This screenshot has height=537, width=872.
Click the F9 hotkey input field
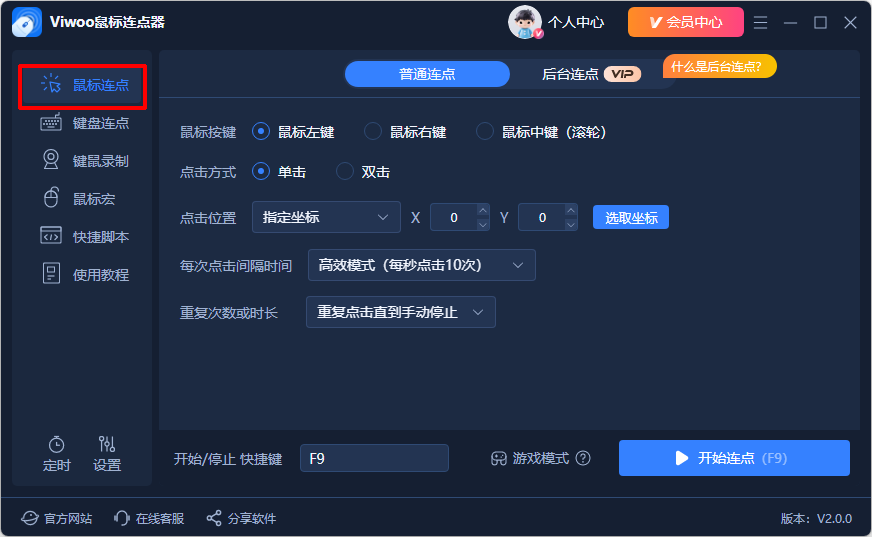pos(374,458)
